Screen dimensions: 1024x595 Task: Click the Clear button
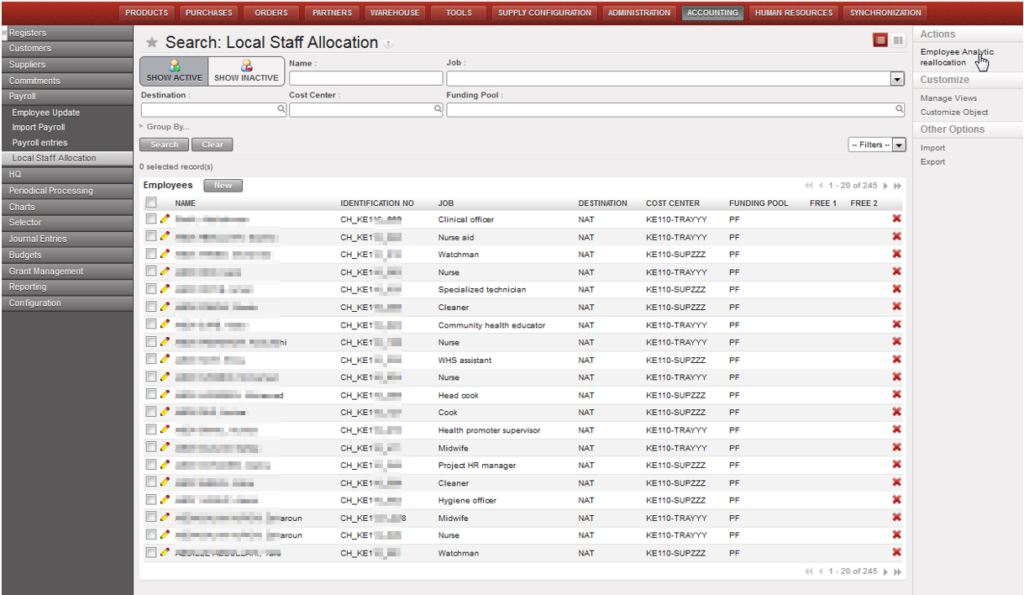(212, 145)
